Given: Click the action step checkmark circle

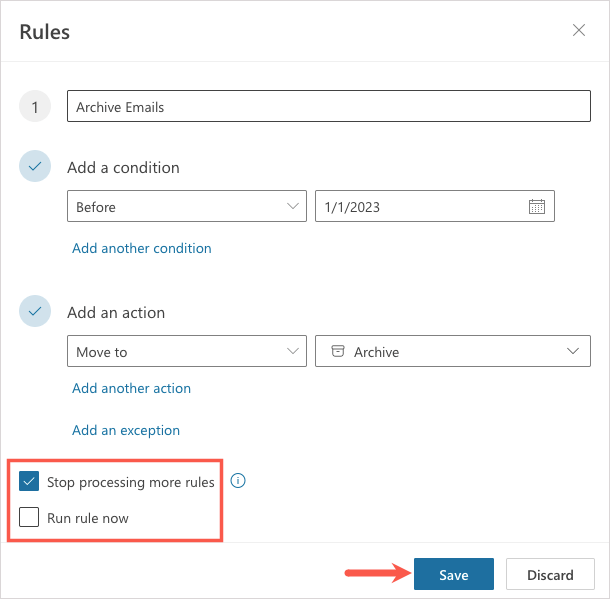Looking at the screenshot, I should point(34,313).
